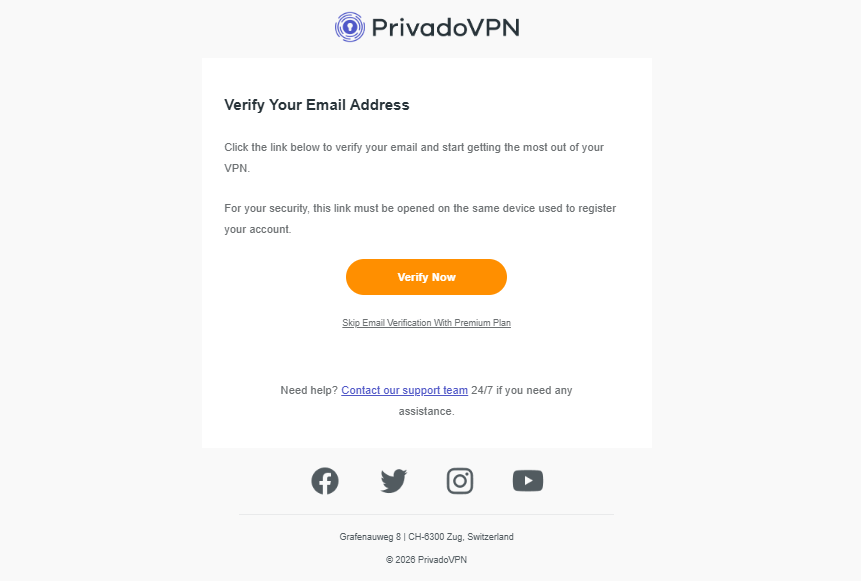Click the paragraph starting 'Click the link below'
Viewport: 861px width, 581px height.
coord(414,147)
